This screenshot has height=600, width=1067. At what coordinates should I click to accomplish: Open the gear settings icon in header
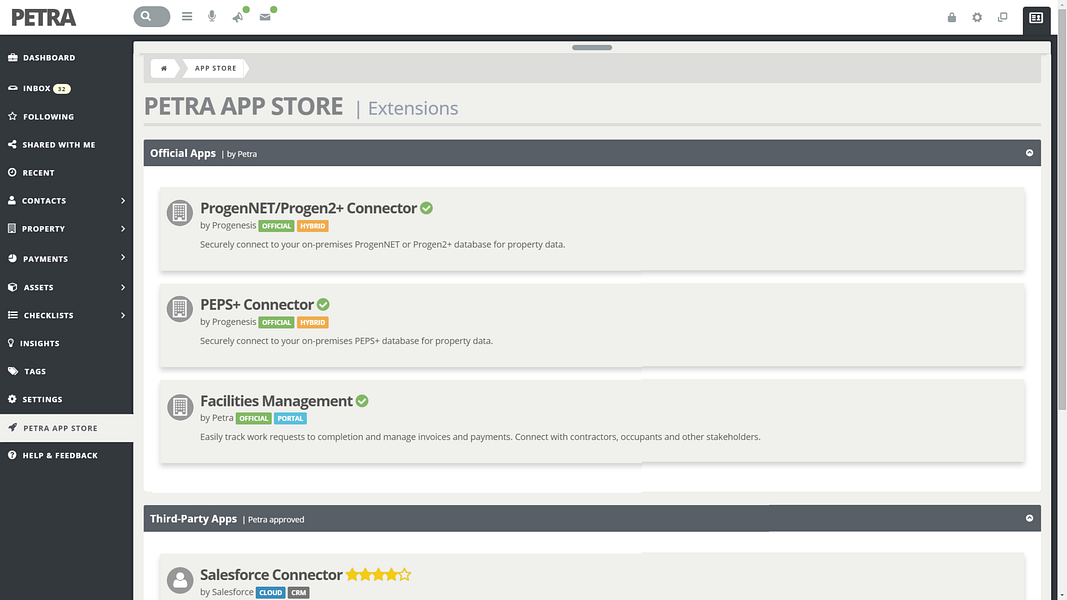tap(977, 18)
